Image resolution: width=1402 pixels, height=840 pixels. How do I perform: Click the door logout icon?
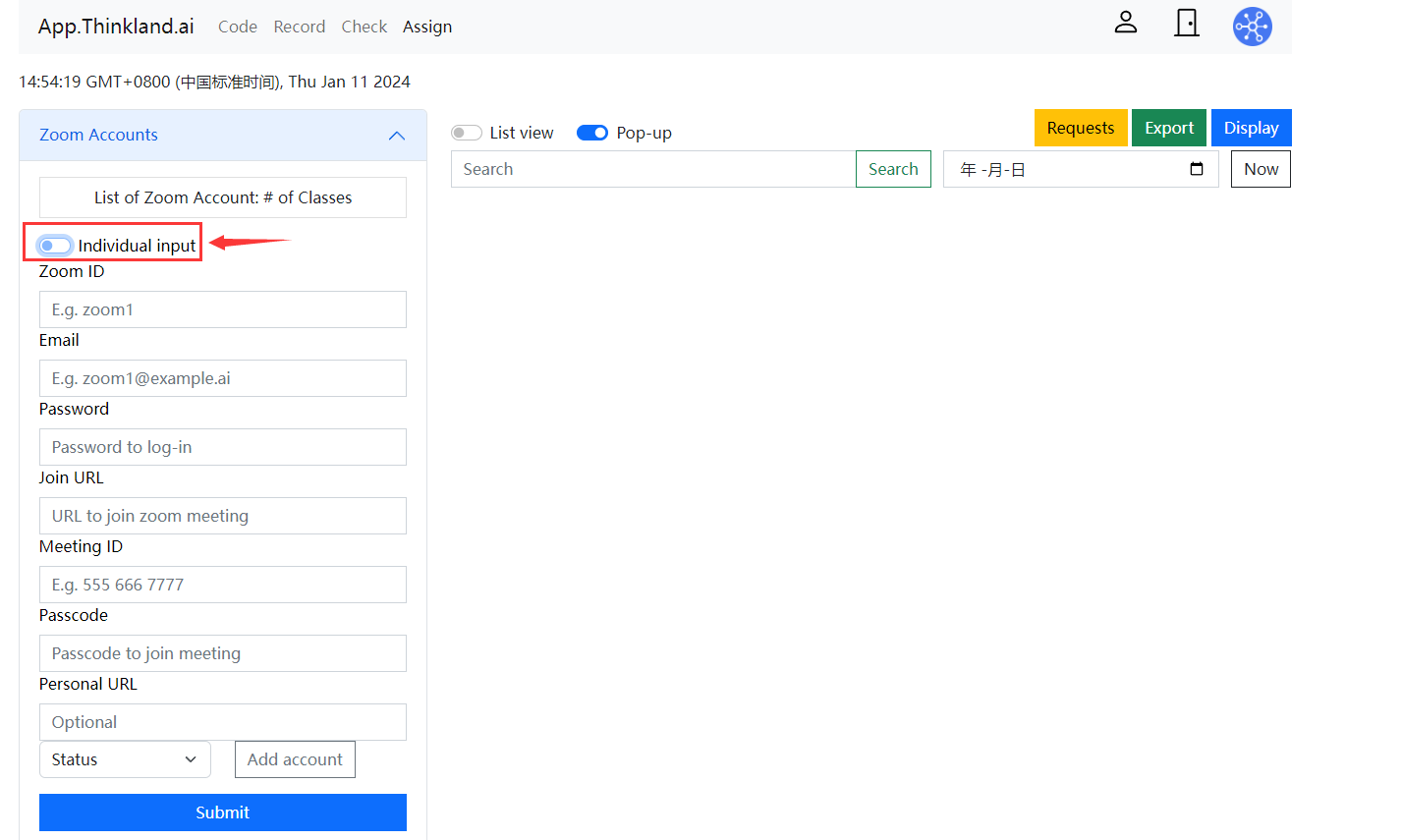[1187, 24]
